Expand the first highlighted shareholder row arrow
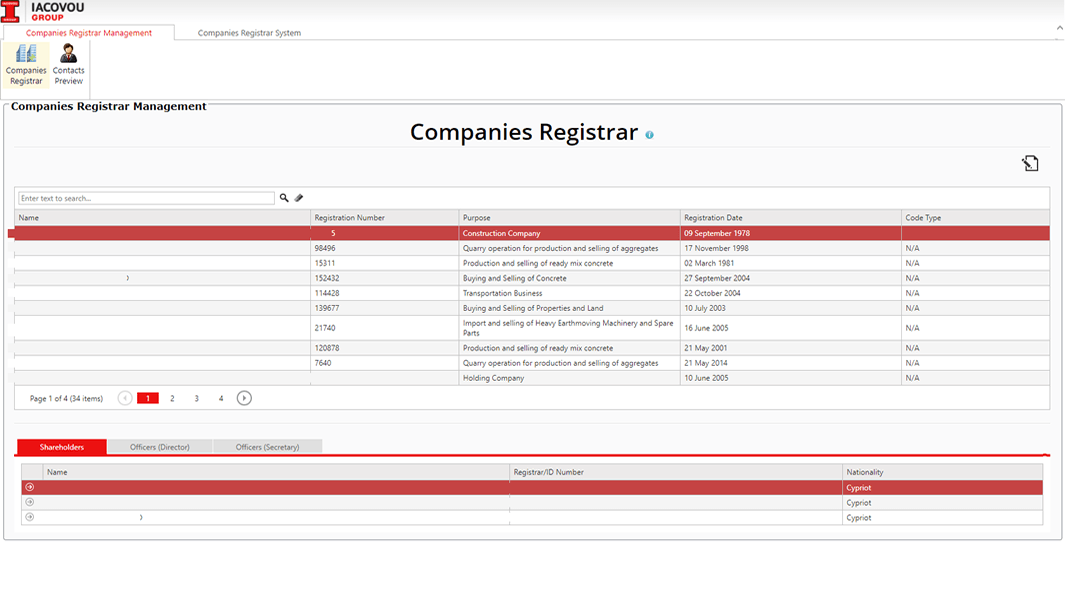 [x=30, y=487]
